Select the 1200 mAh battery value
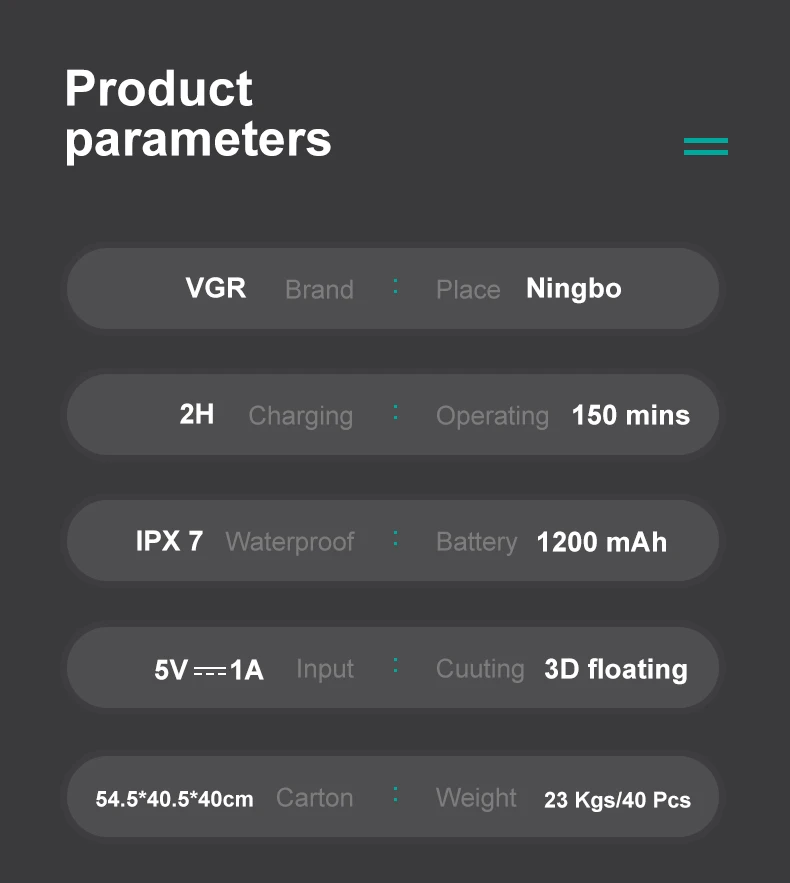 (x=601, y=542)
